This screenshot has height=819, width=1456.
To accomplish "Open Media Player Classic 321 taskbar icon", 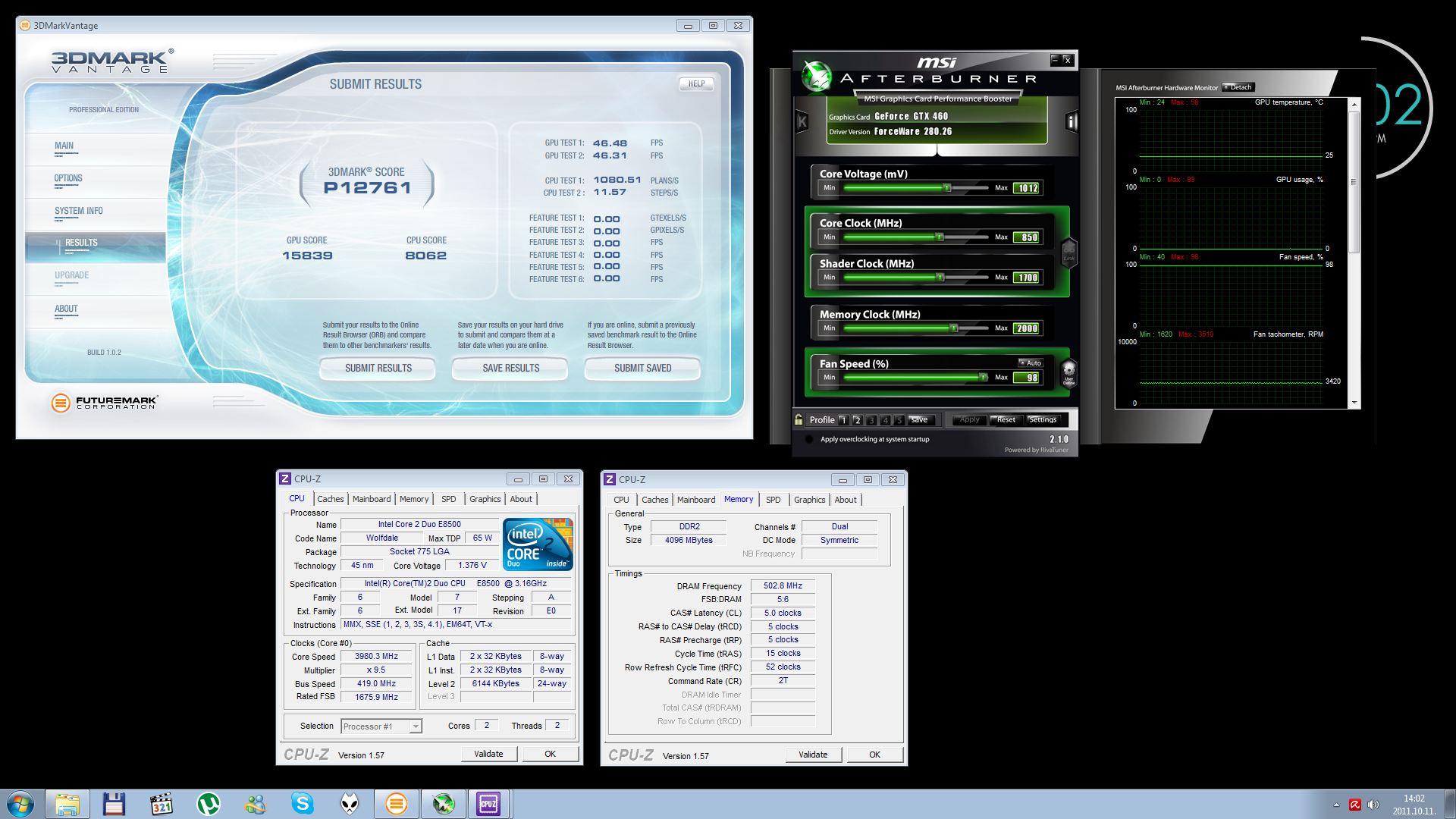I will tap(161, 804).
